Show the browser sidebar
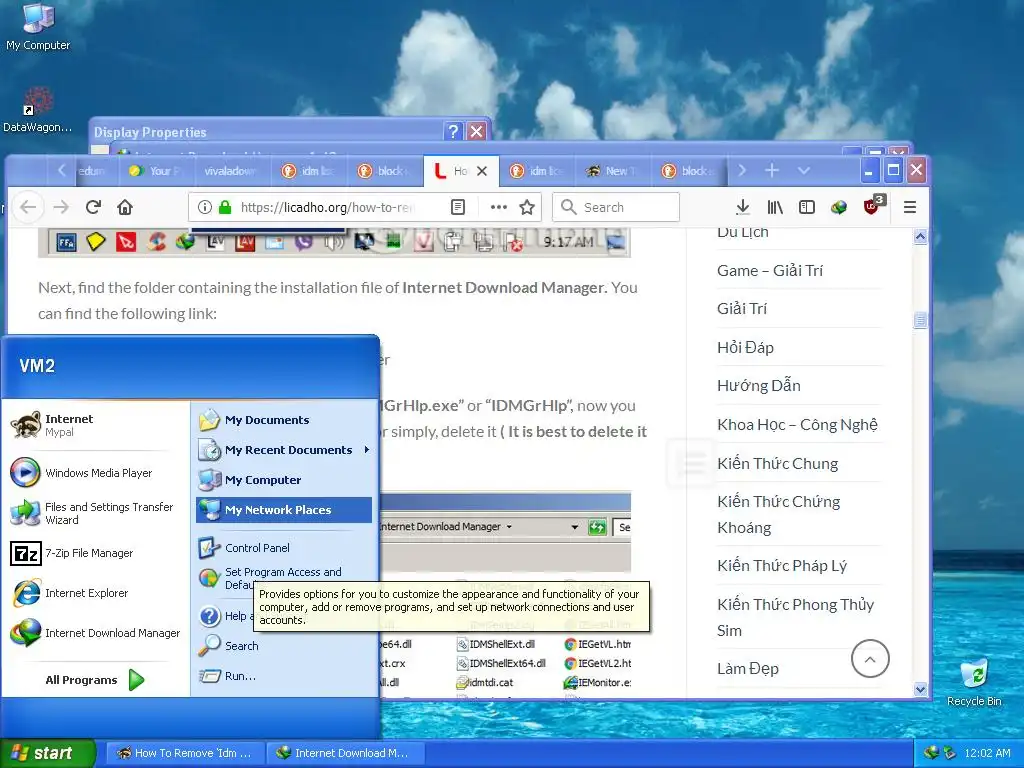 (807, 207)
